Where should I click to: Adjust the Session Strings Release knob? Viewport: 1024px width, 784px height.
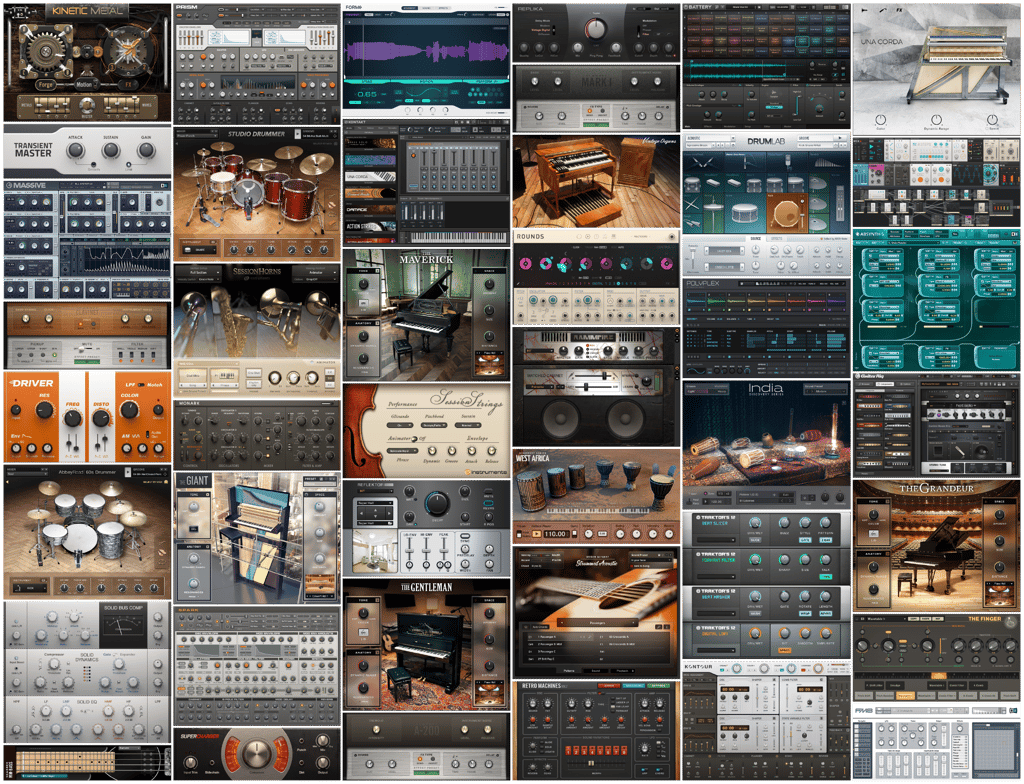tap(491, 451)
